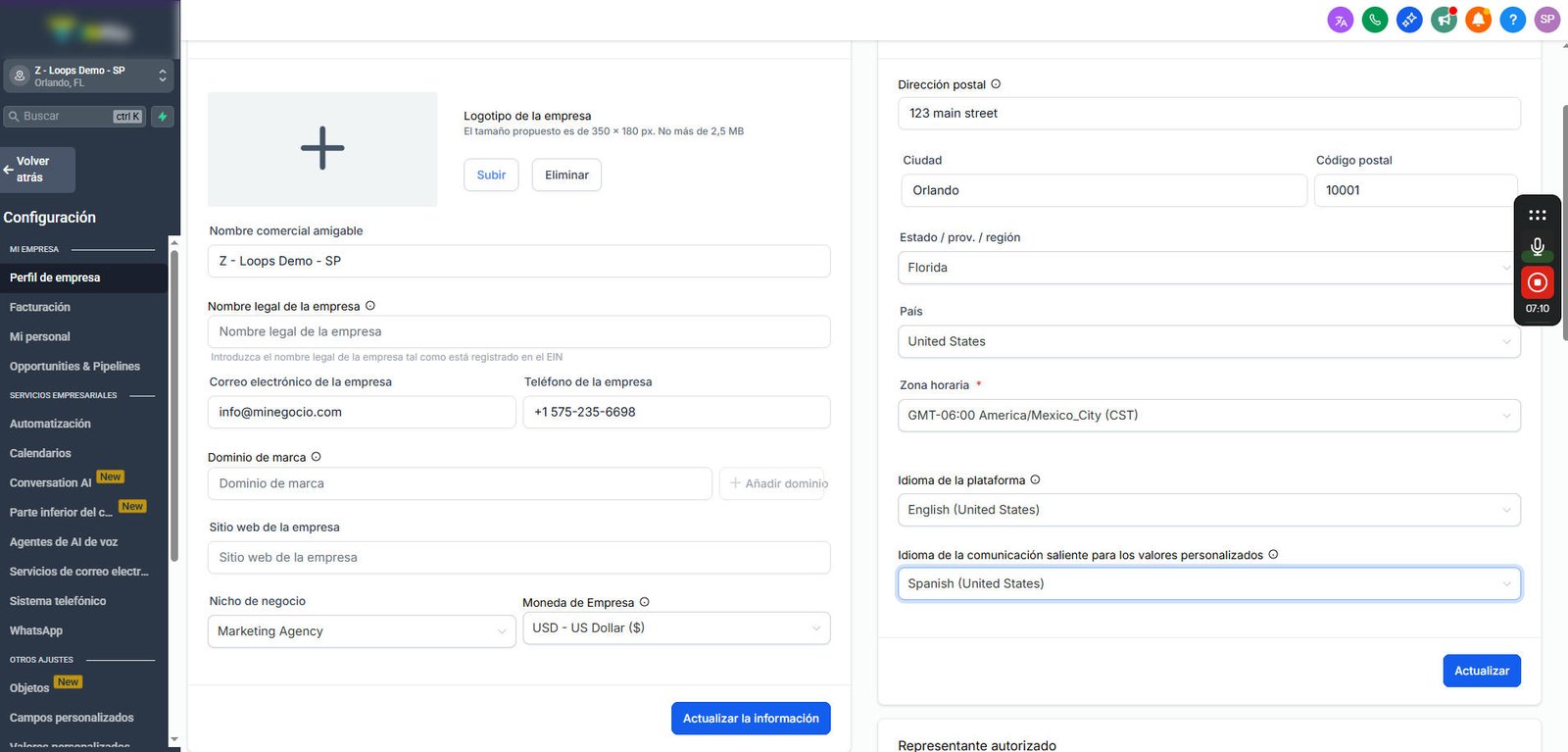
Task: Click the Eliminar logo button
Action: click(566, 175)
